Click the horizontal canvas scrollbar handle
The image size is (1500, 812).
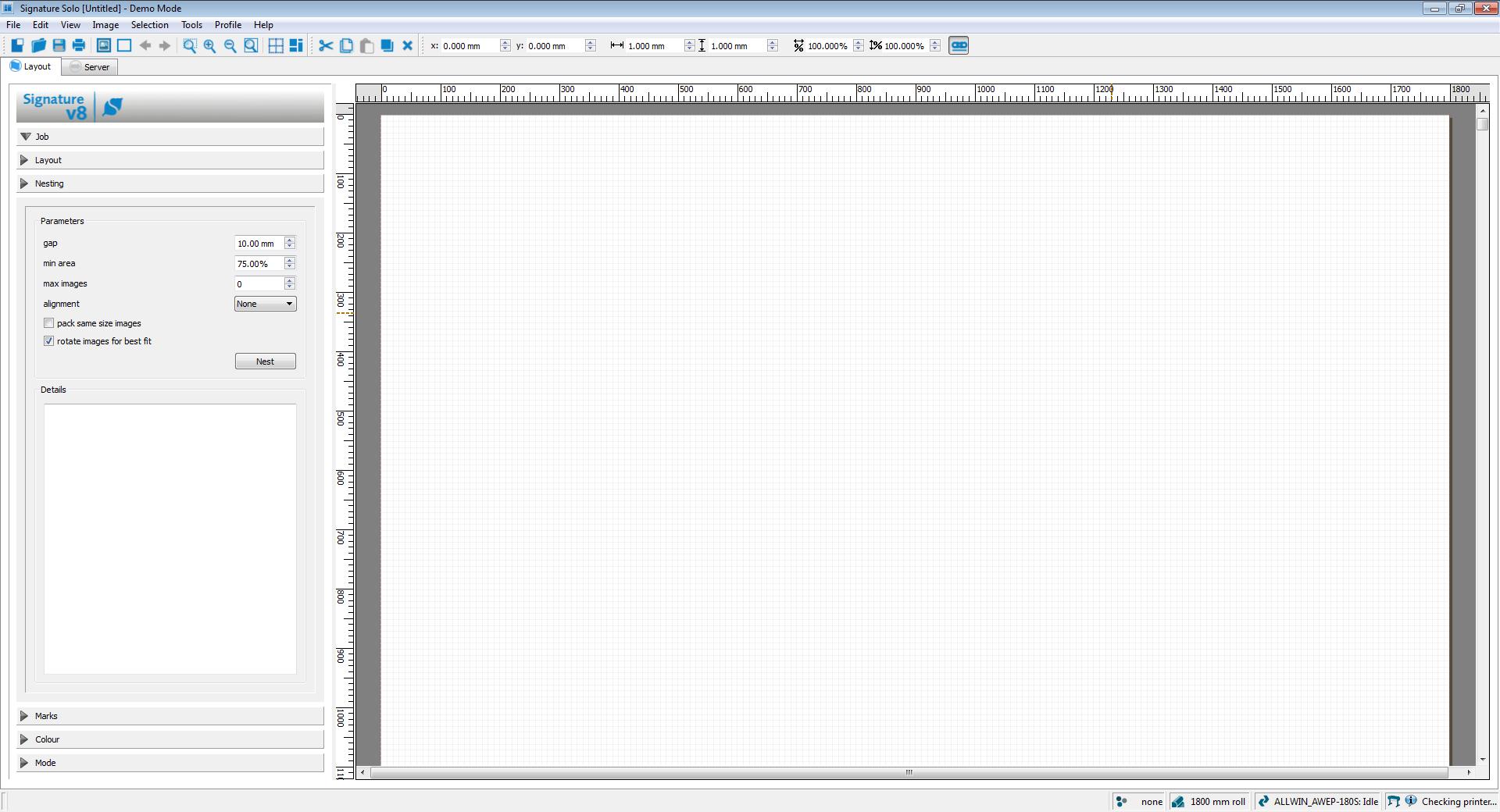tap(909, 772)
